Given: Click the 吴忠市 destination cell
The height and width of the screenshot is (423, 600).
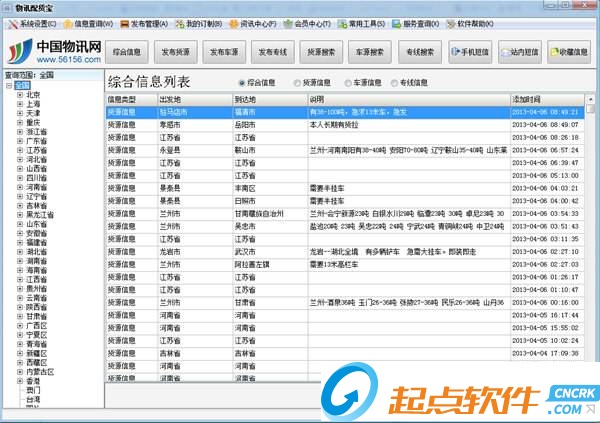Looking at the screenshot, I should [270, 227].
